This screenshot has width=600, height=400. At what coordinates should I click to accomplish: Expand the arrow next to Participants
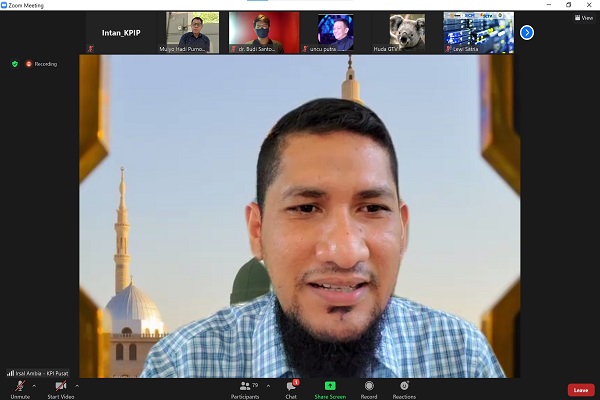[x=268, y=385]
